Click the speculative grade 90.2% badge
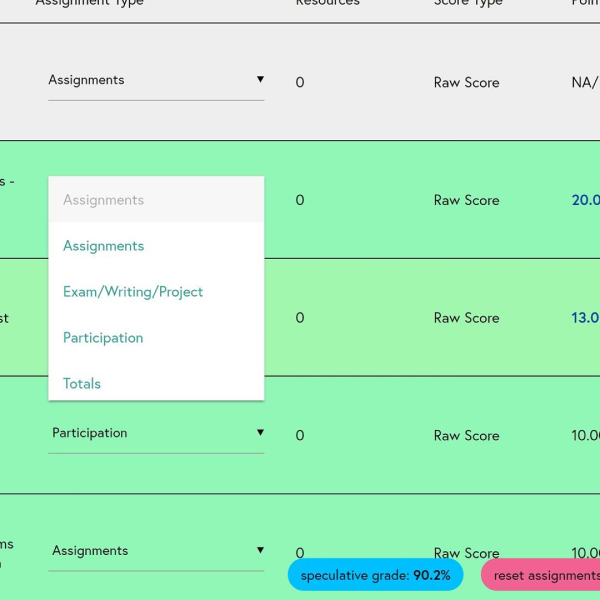The width and height of the screenshot is (600, 600). 375,575
